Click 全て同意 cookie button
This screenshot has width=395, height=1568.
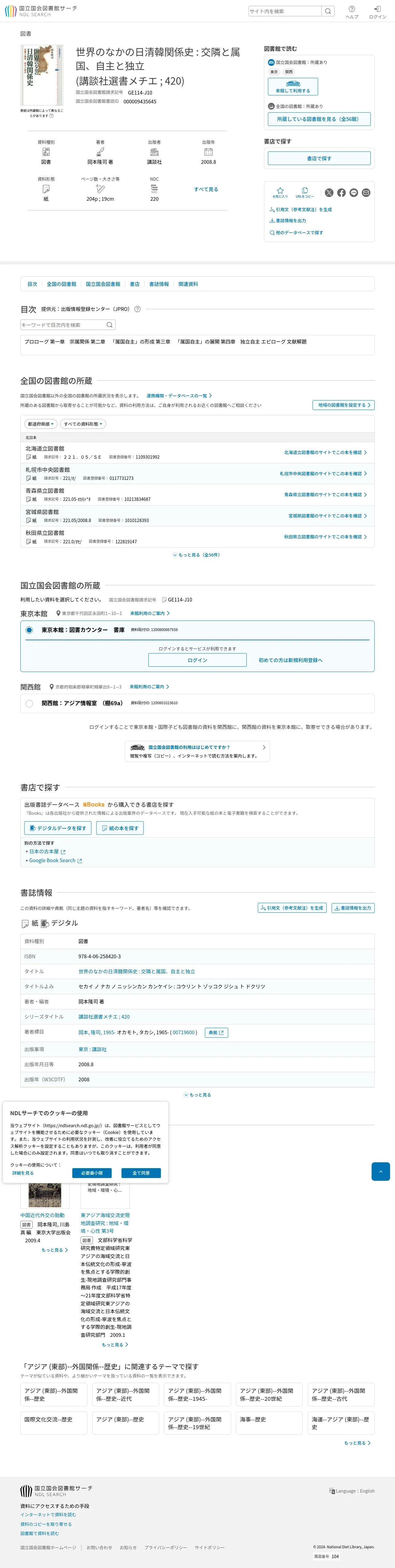point(141,1173)
